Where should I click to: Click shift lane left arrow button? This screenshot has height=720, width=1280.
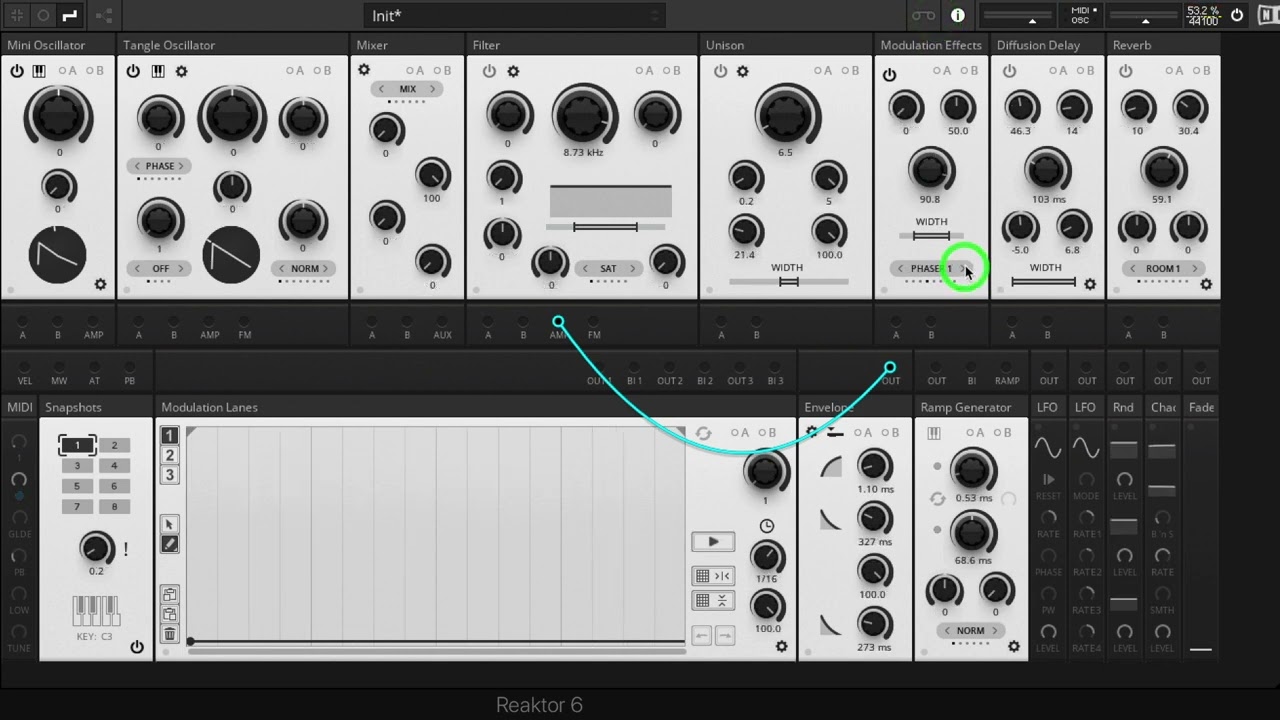[702, 635]
